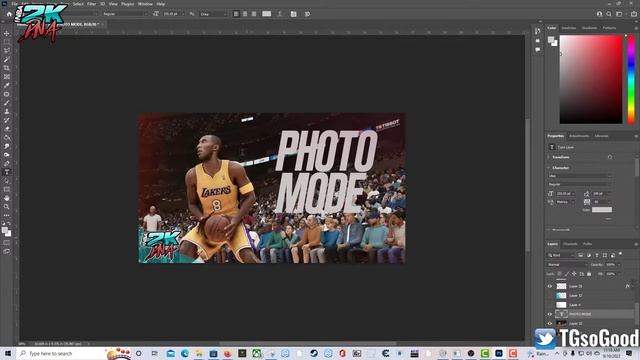
Task: Select the Horizontal Type tool
Action: coord(7,172)
